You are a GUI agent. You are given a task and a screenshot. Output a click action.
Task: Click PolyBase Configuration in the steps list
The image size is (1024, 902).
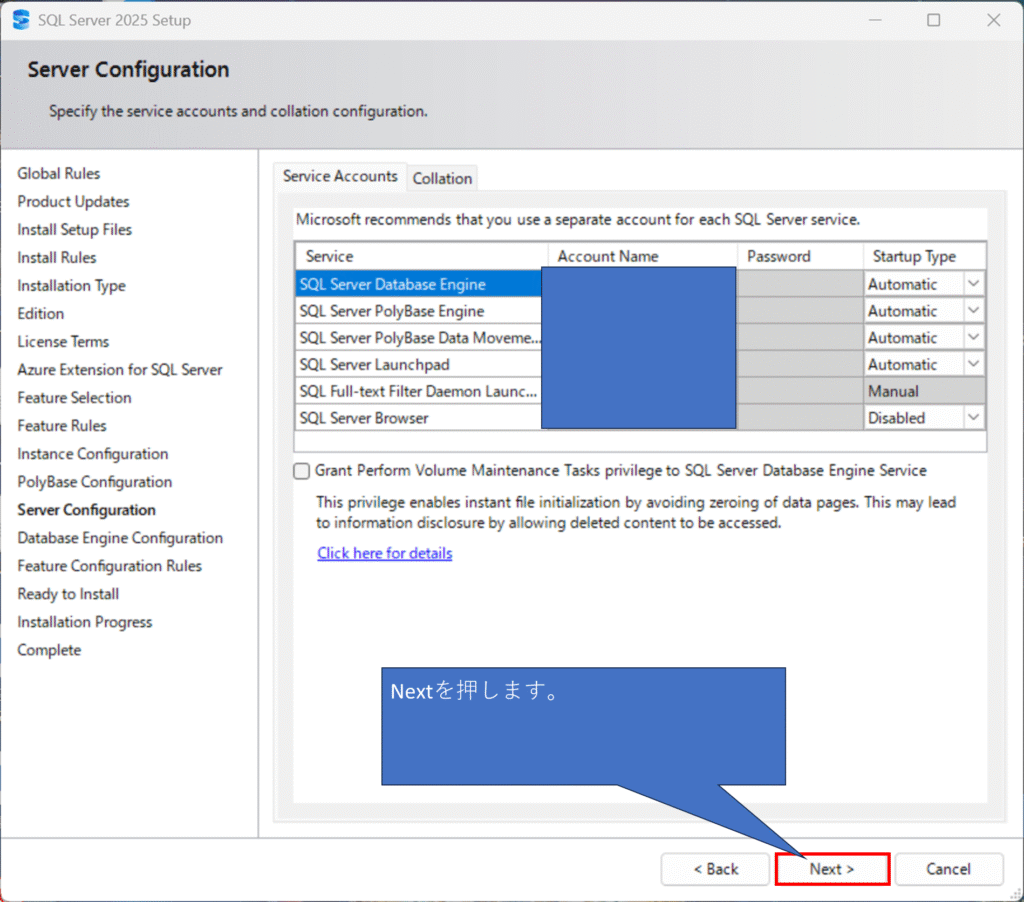click(95, 482)
